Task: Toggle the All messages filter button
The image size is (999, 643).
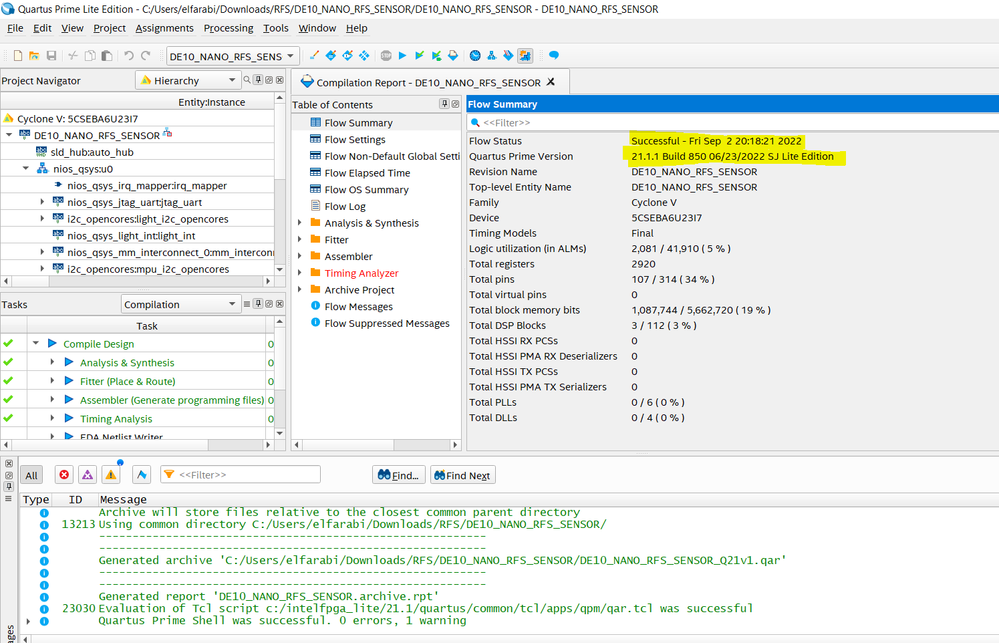Action: point(32,475)
